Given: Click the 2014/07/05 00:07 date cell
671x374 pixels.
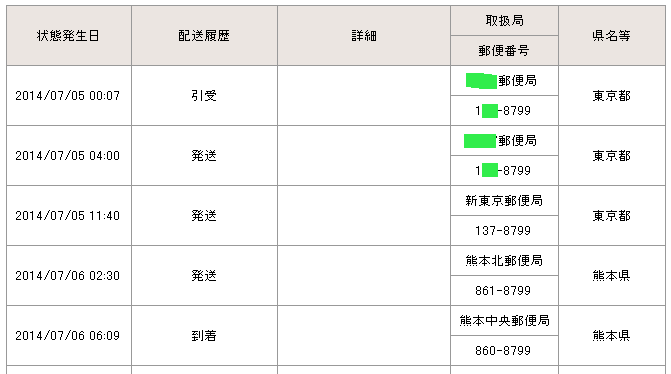Looking at the screenshot, I should (x=69, y=95).
